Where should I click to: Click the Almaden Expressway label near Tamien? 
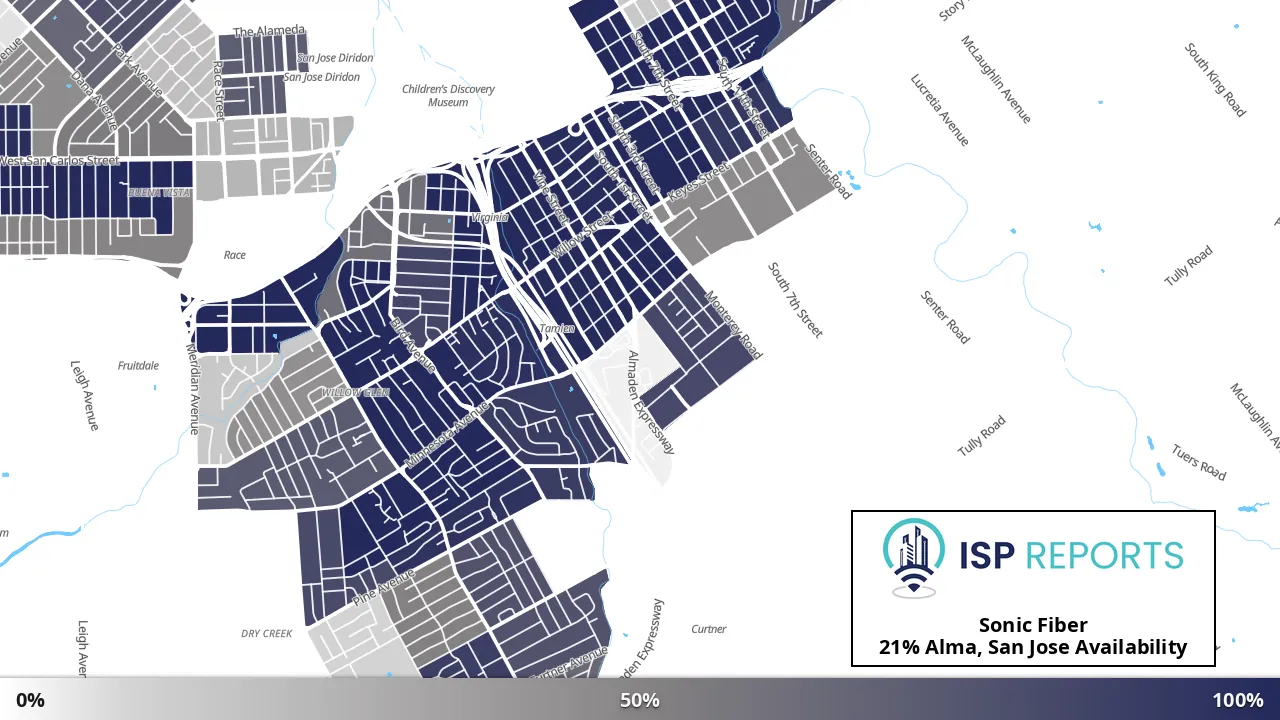(651, 403)
